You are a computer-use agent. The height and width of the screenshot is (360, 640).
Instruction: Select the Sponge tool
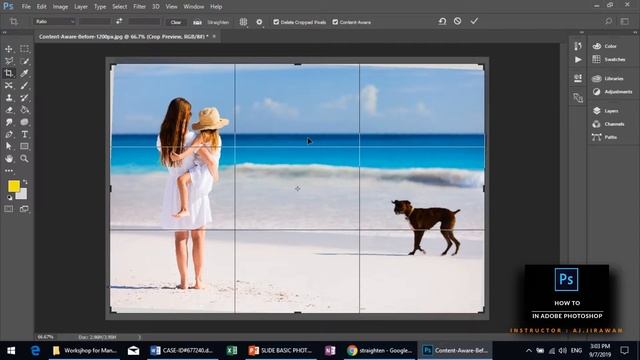click(x=24, y=122)
